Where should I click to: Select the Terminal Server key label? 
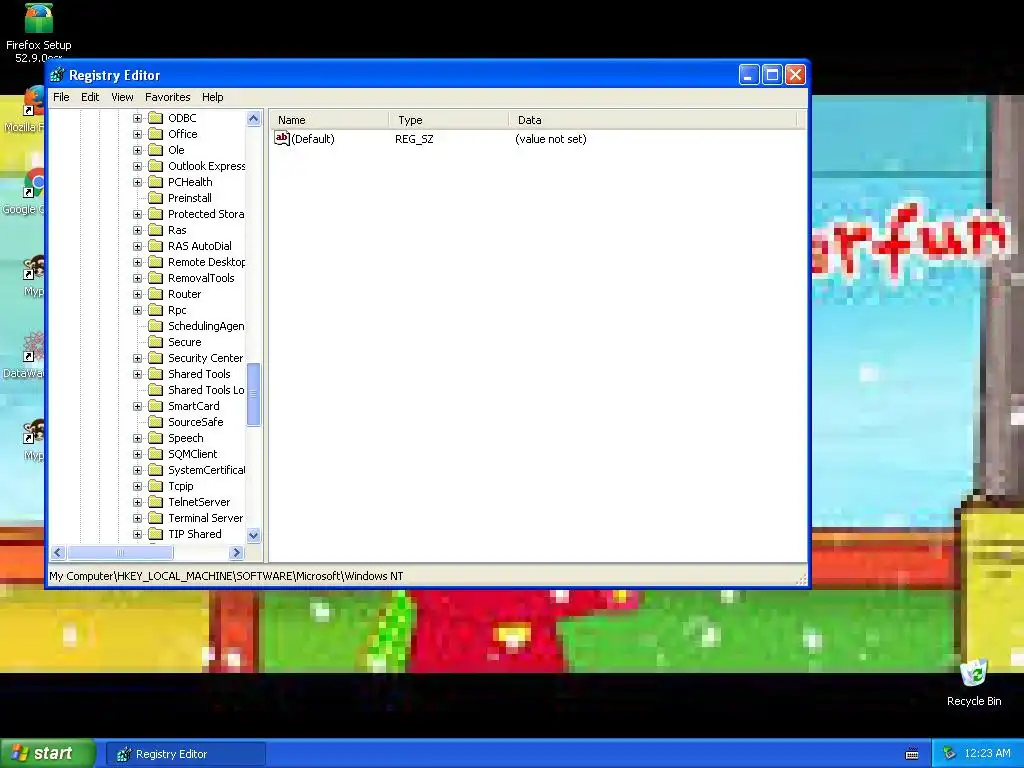coord(205,518)
